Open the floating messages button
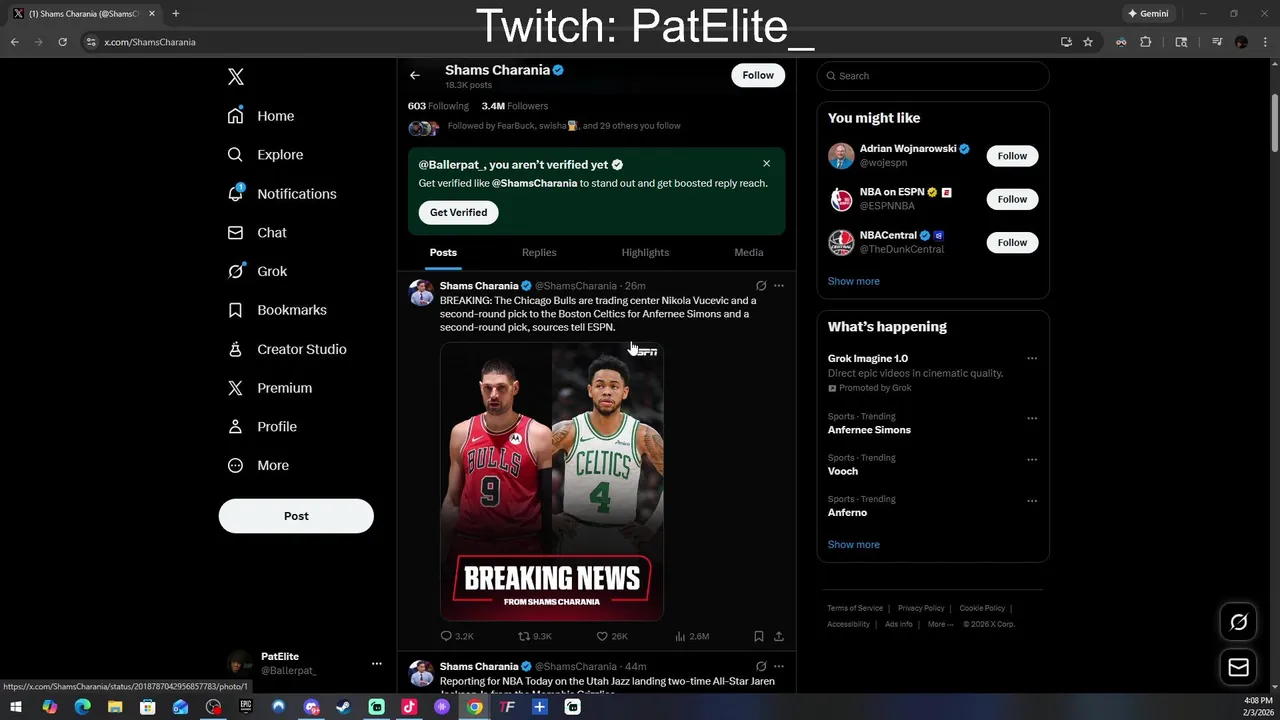The height and width of the screenshot is (720, 1280). tap(1239, 667)
